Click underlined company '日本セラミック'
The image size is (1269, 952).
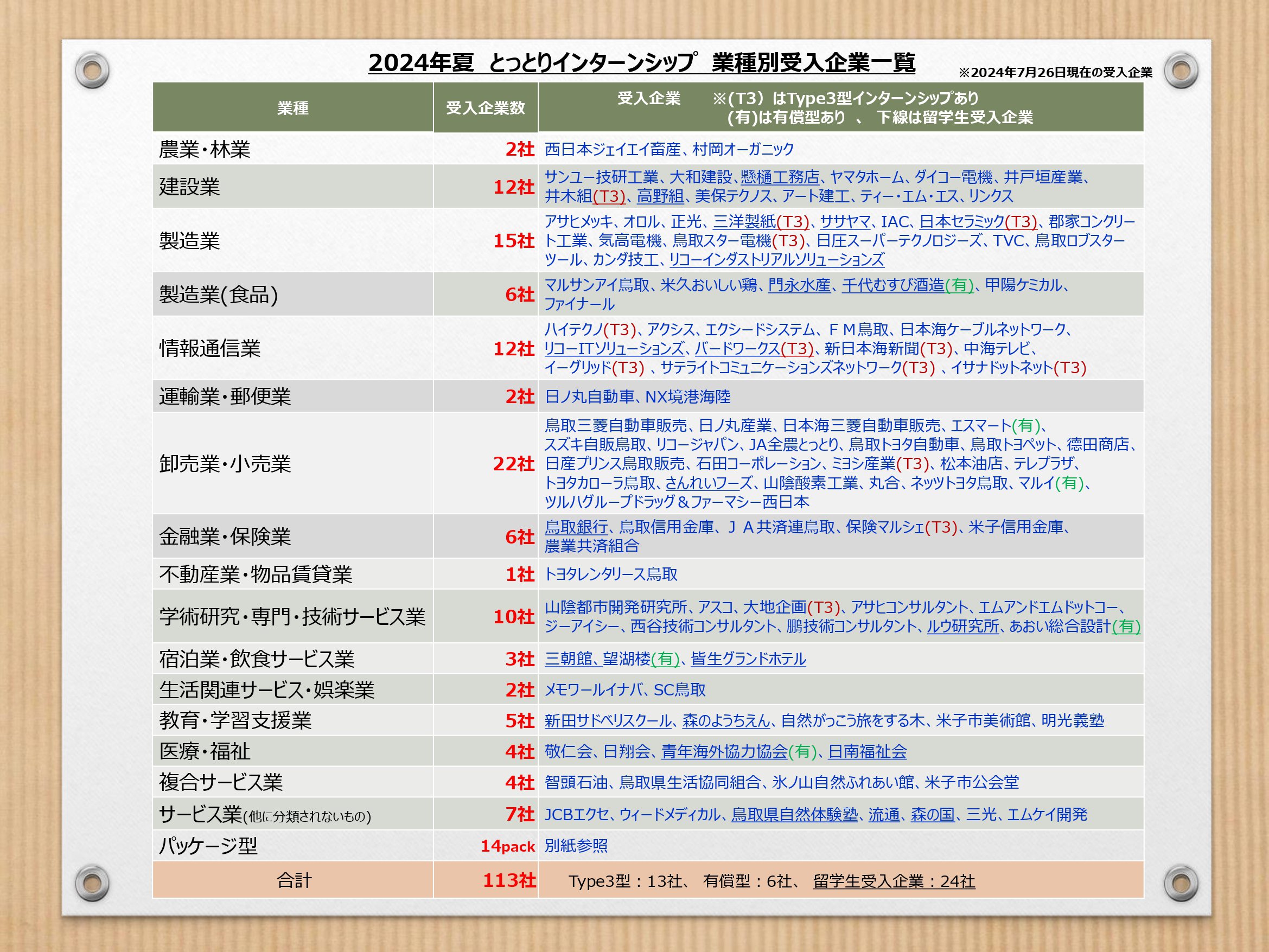tap(961, 221)
